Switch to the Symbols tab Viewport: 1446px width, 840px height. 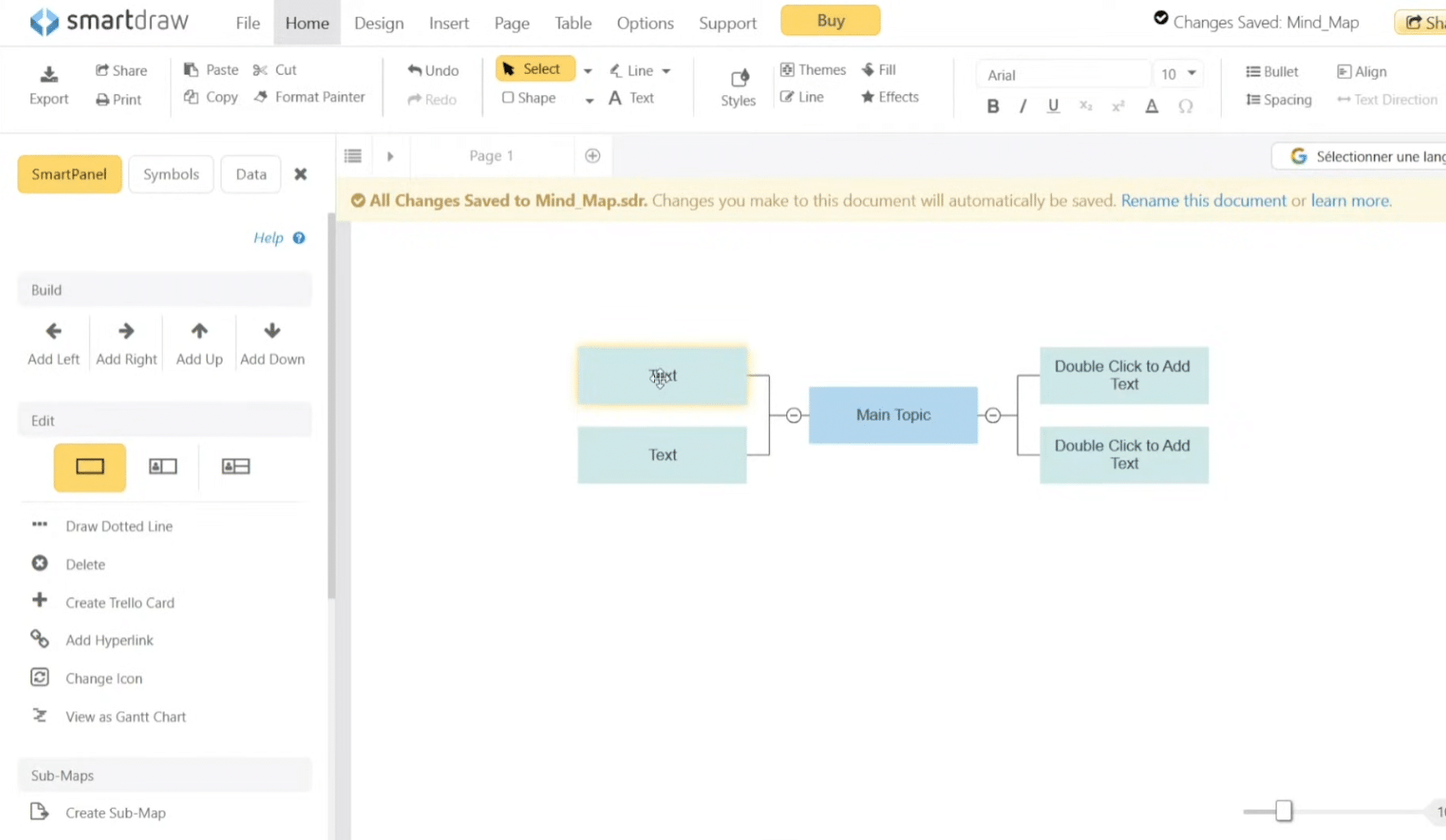click(x=171, y=174)
